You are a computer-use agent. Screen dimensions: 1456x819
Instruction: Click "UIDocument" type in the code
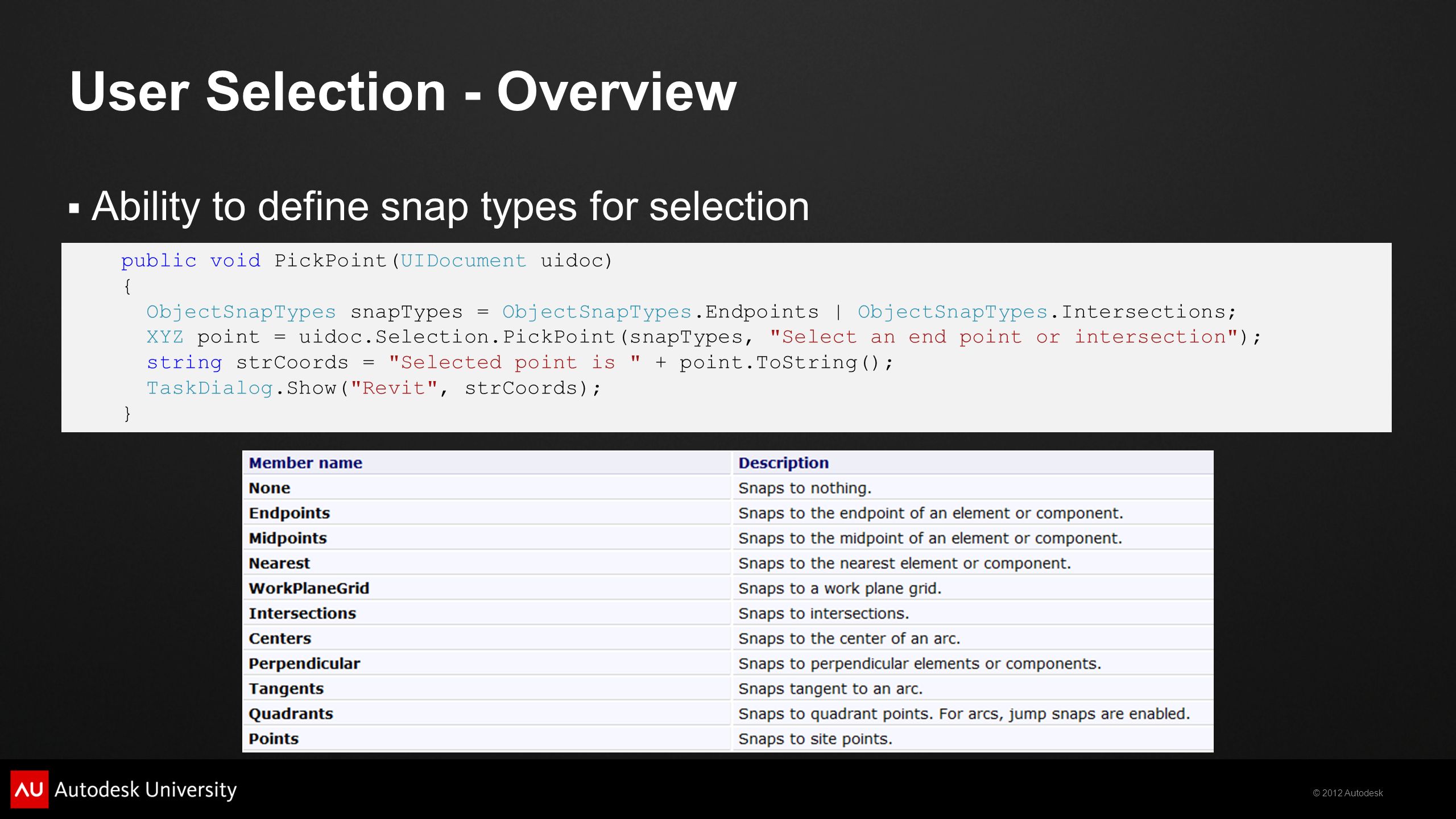click(464, 260)
